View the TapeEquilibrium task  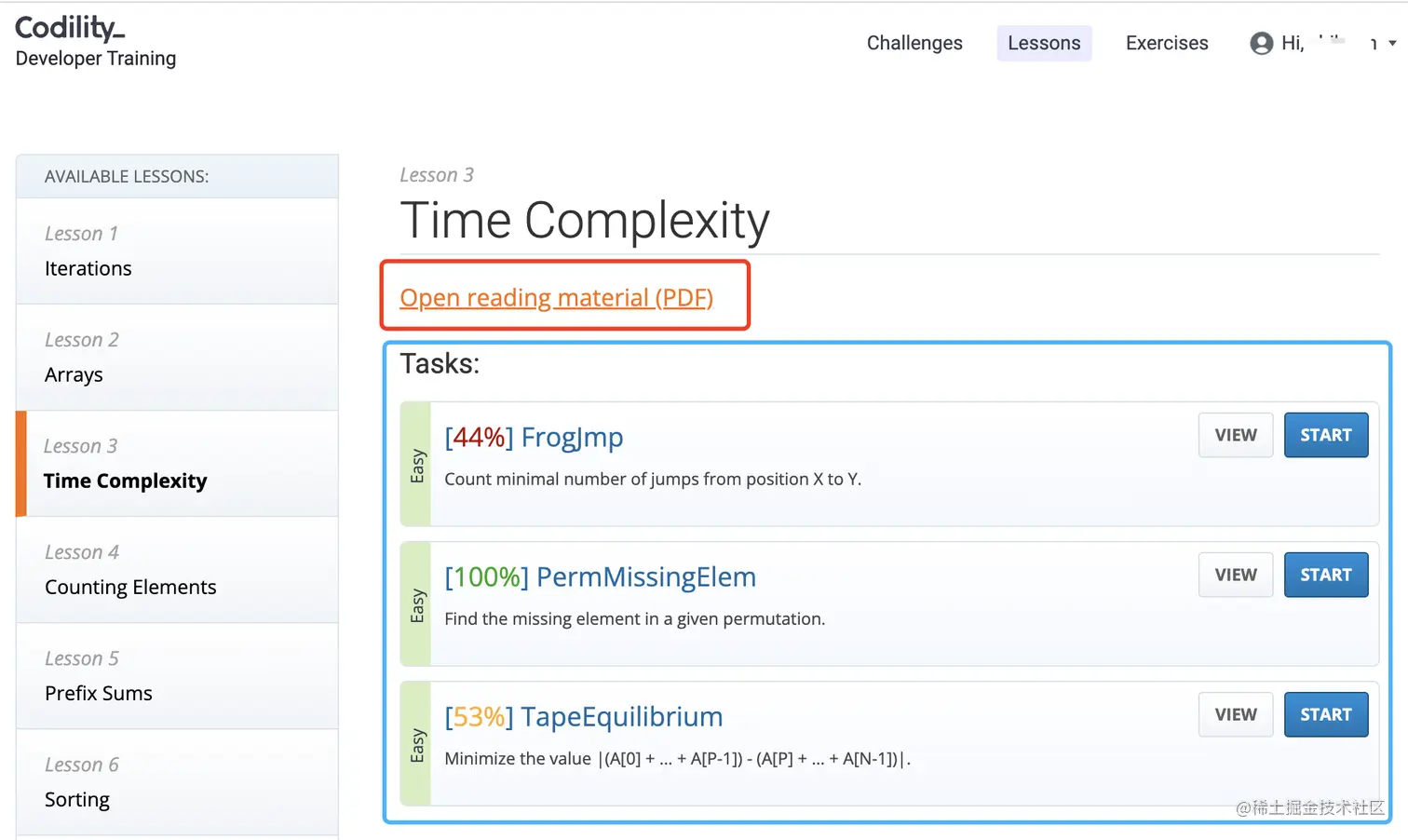[x=1236, y=714]
